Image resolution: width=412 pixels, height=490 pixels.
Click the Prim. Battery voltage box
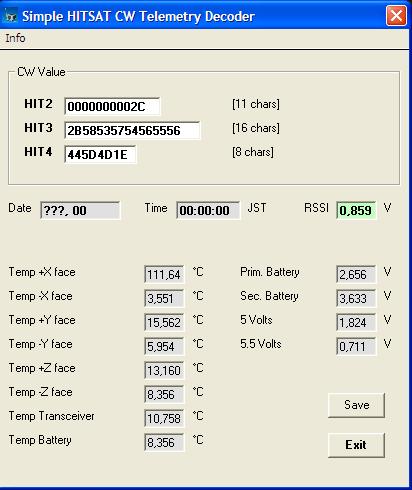356,274
